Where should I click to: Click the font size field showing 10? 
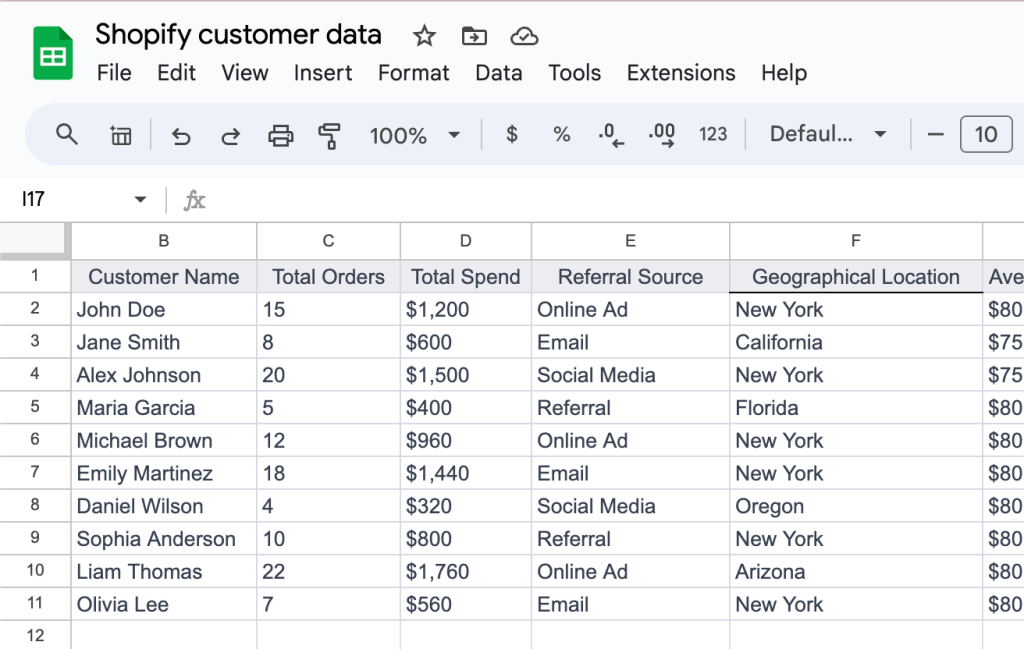[986, 135]
